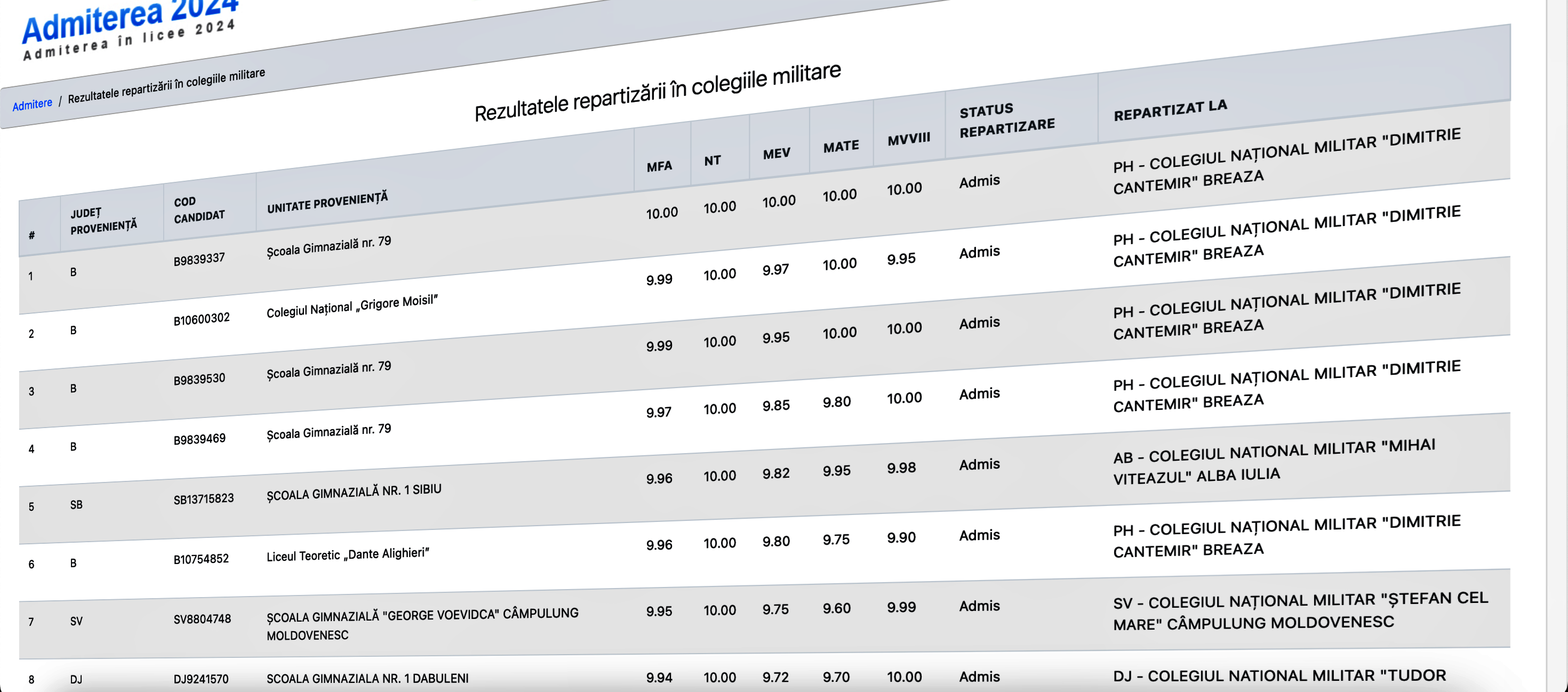Click breadcrumb text Rezultatele repartizării în colegiile militare
Viewport: 1568px width, 692px height.
pyautogui.click(x=166, y=86)
